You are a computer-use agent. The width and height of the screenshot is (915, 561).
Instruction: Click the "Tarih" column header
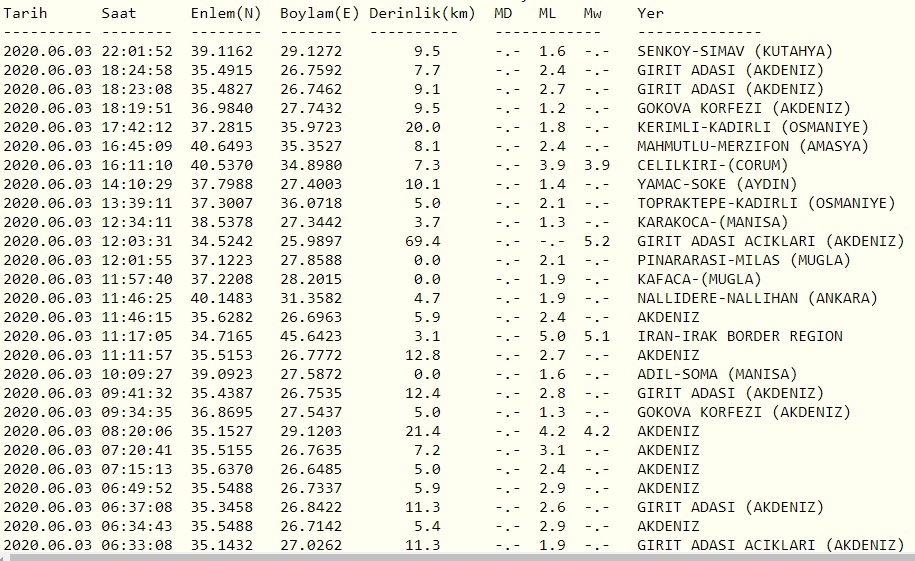[x=24, y=14]
